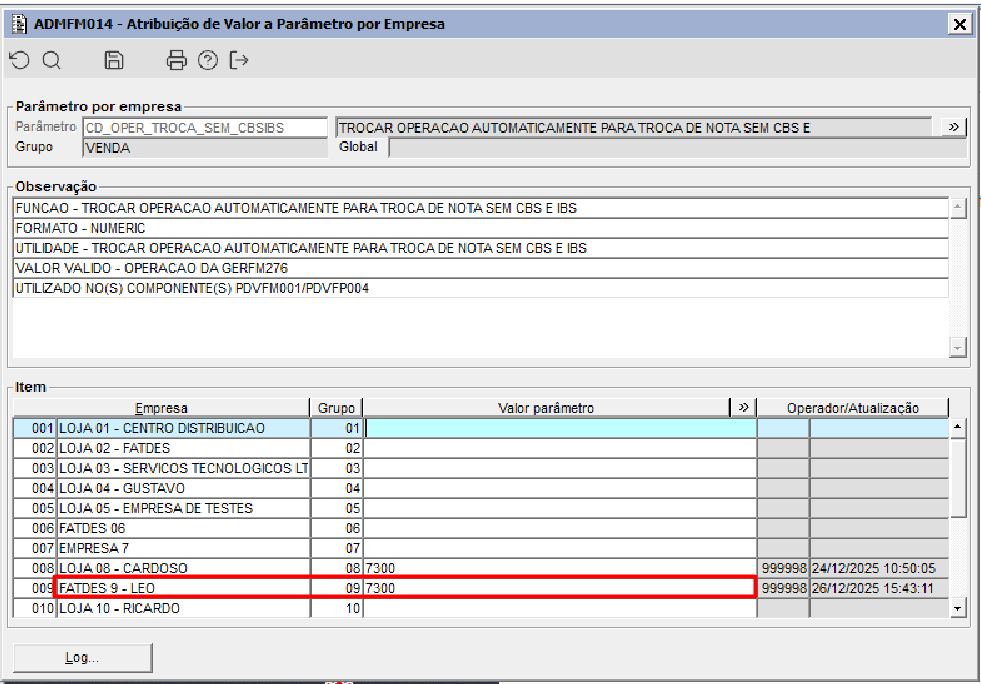Click the save diskette toolbar icon
This screenshot has width=981, height=684.
point(113,60)
